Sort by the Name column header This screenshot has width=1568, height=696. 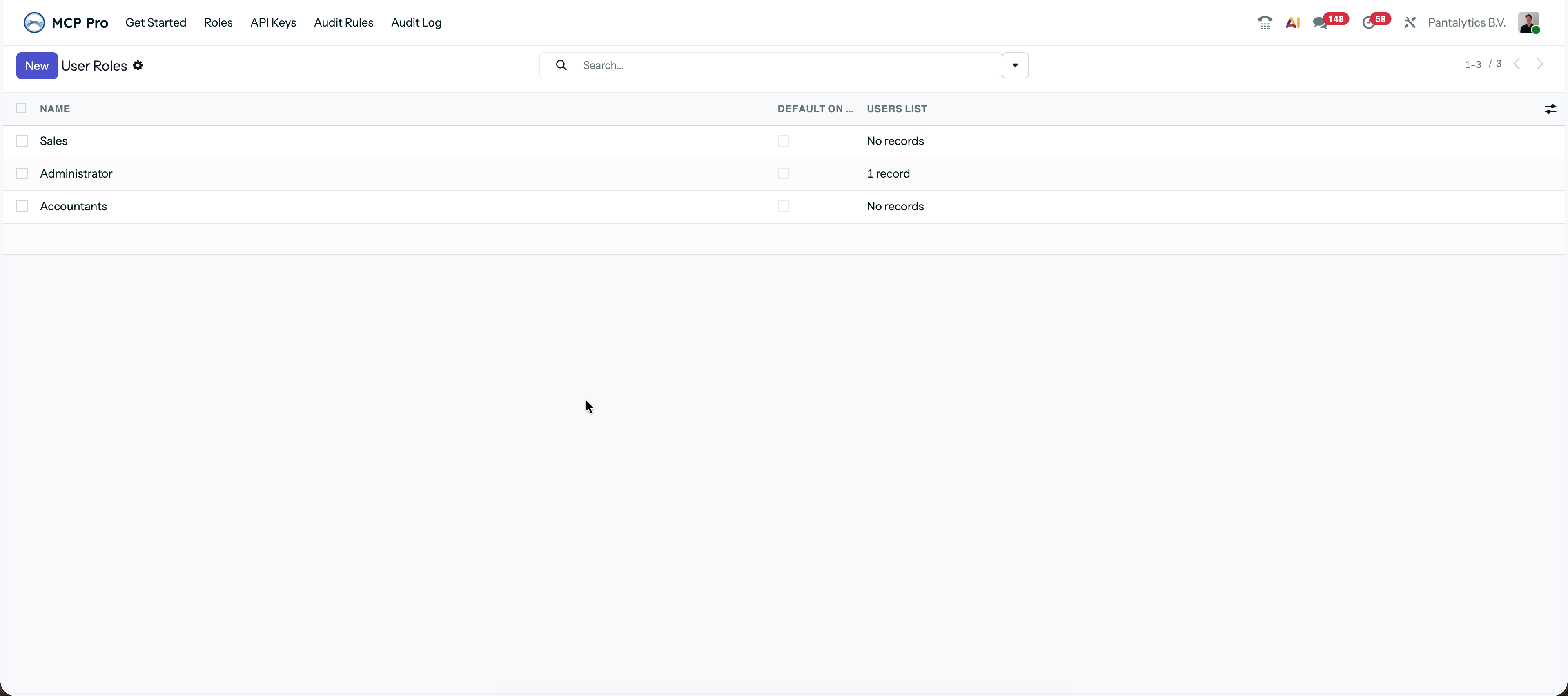coord(55,109)
